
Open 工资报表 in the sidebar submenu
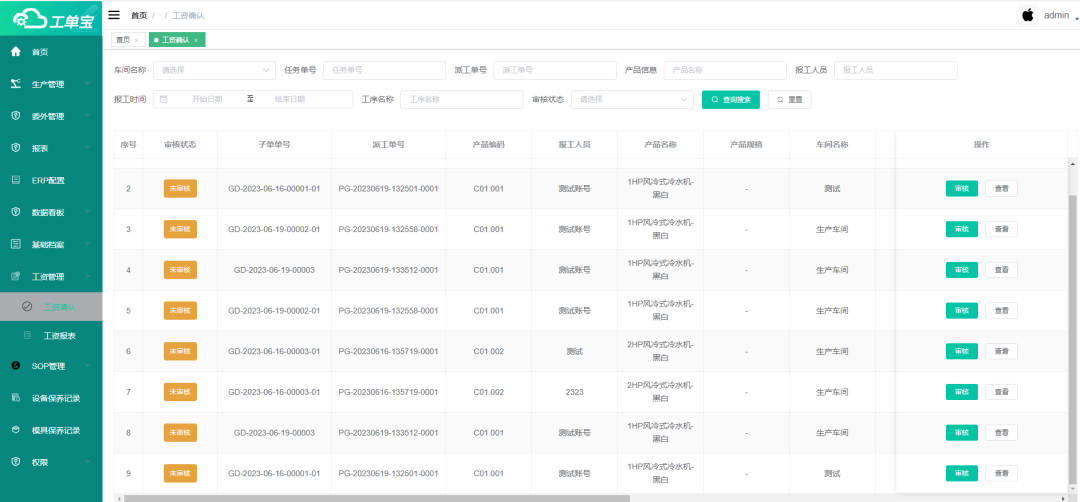pos(60,336)
